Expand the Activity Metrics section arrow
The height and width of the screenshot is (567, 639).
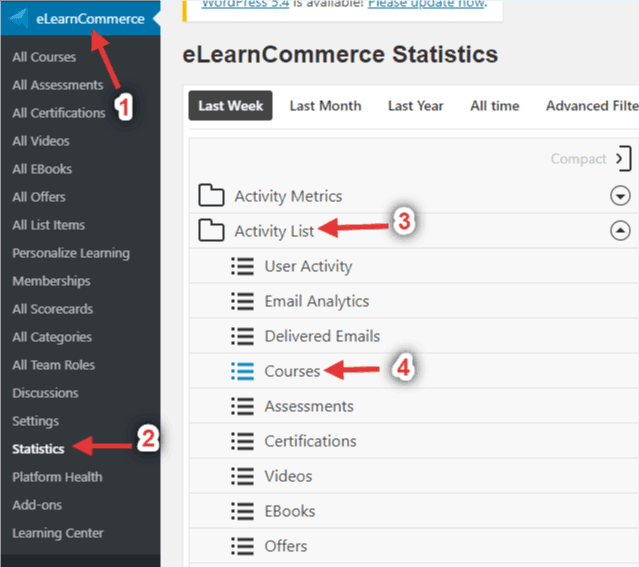click(620, 196)
